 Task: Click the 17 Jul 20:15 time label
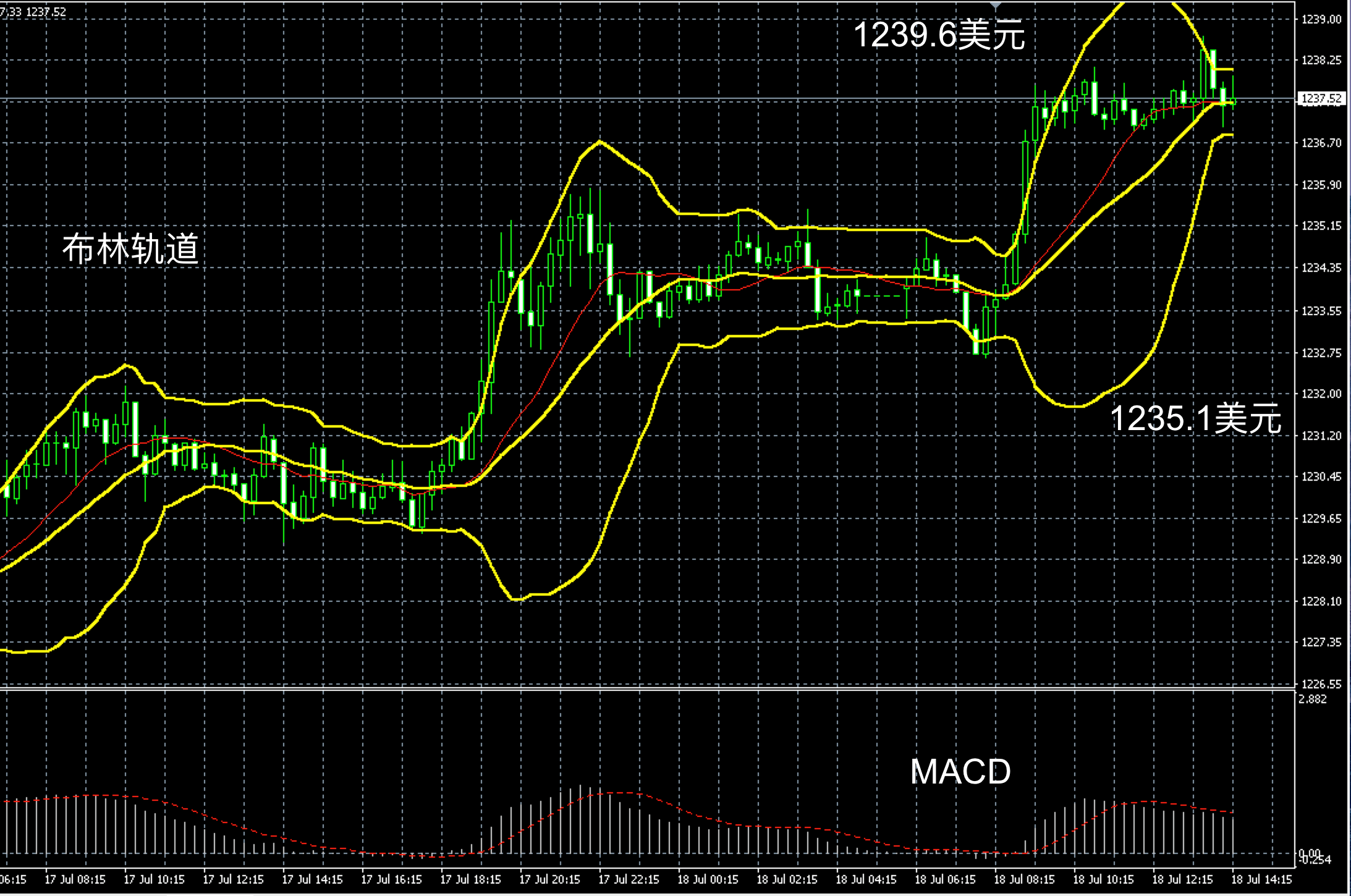549,879
